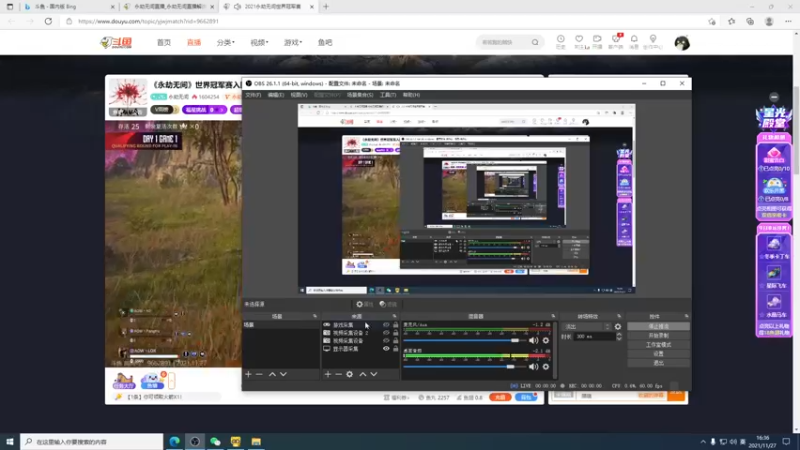Open OBS settings from the controls panel
The image size is (800, 450).
(658, 354)
